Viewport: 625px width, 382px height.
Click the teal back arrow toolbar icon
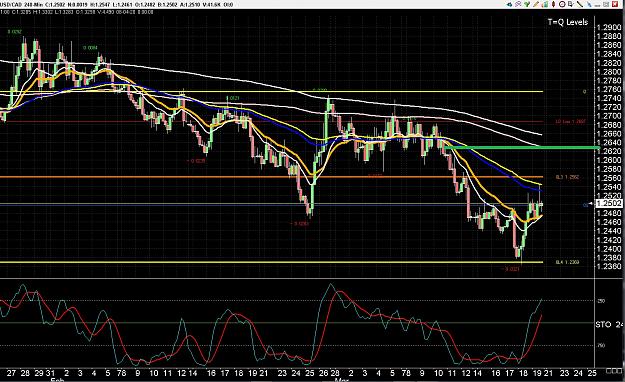point(509,4)
